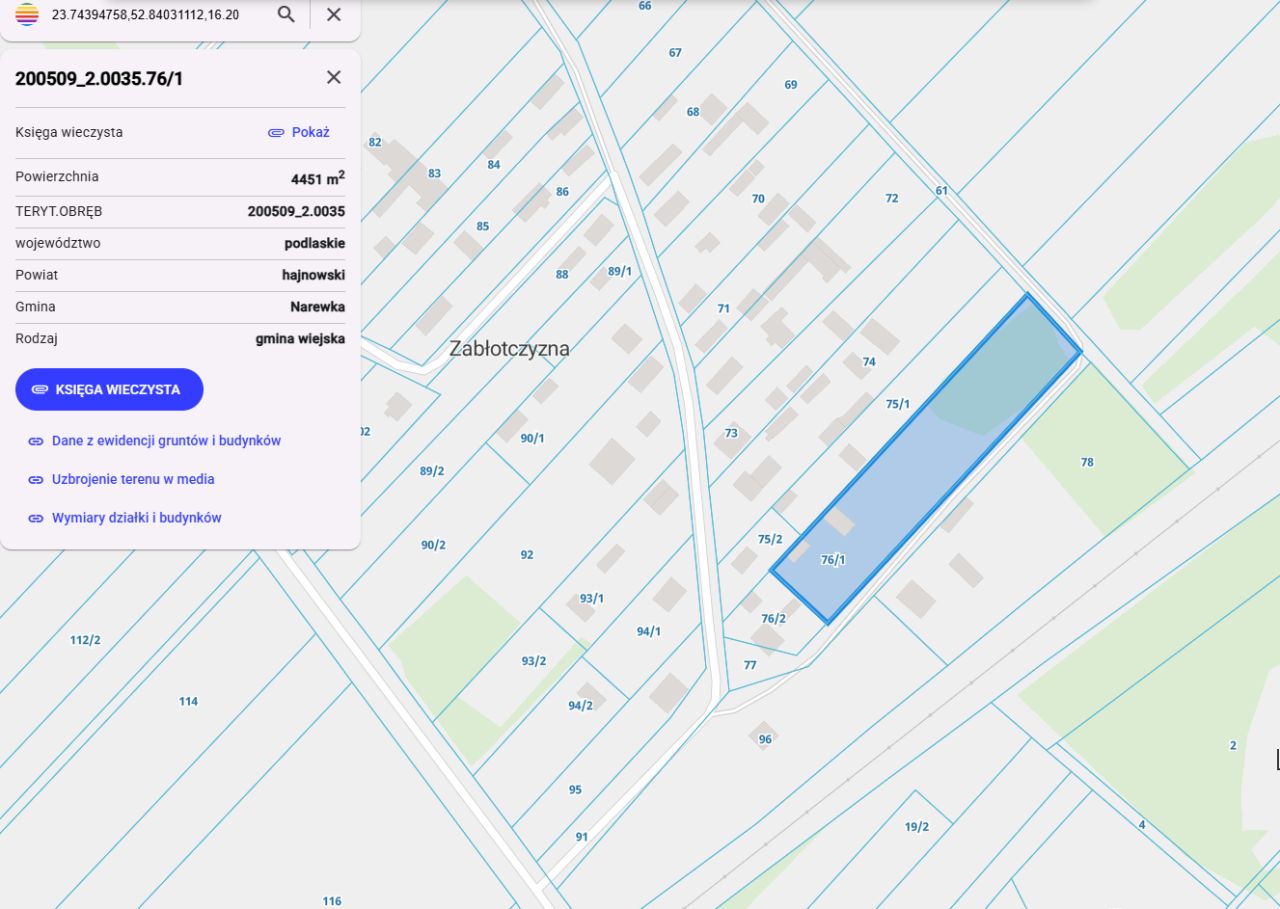Open Dane z ewidencji gruntów i budynków
Image resolution: width=1280 pixels, height=909 pixels.
pyautogui.click(x=166, y=440)
